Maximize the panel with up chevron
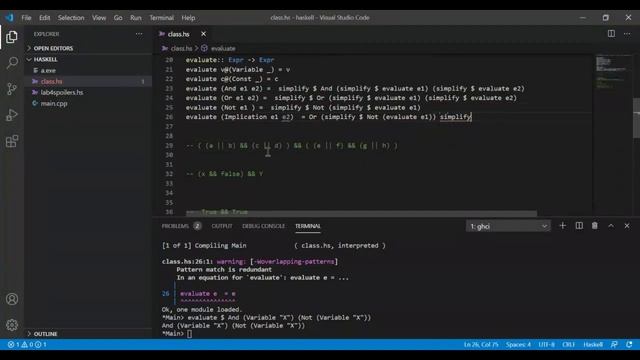 611,226
